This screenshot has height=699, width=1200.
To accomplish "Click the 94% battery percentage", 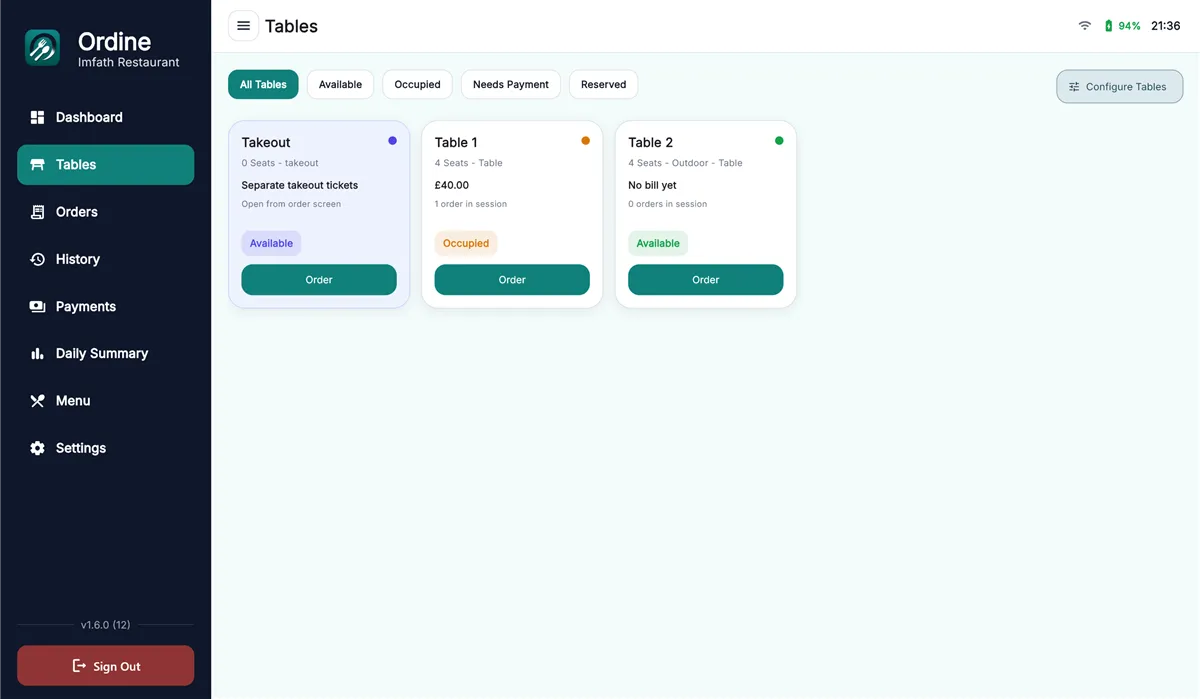I will click(1129, 26).
